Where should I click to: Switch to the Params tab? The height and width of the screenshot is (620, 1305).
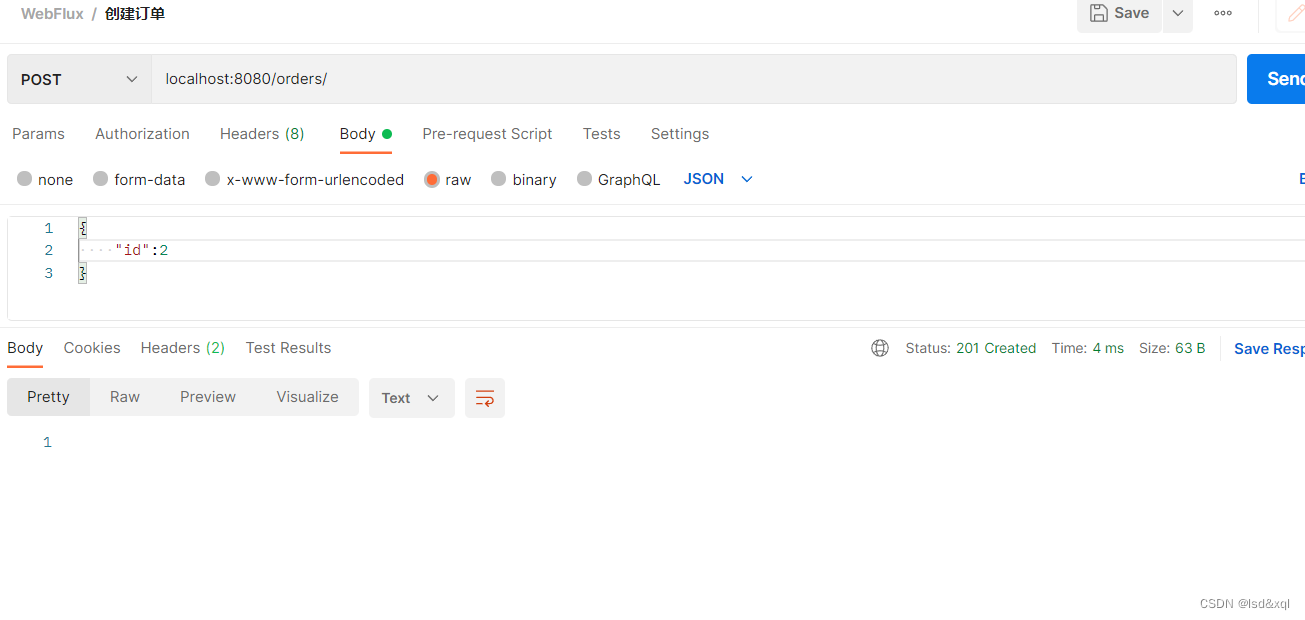(x=38, y=134)
